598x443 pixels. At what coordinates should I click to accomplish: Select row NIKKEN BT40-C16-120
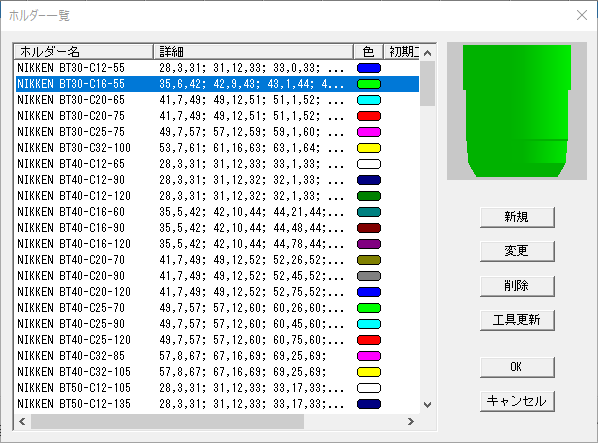217,244
